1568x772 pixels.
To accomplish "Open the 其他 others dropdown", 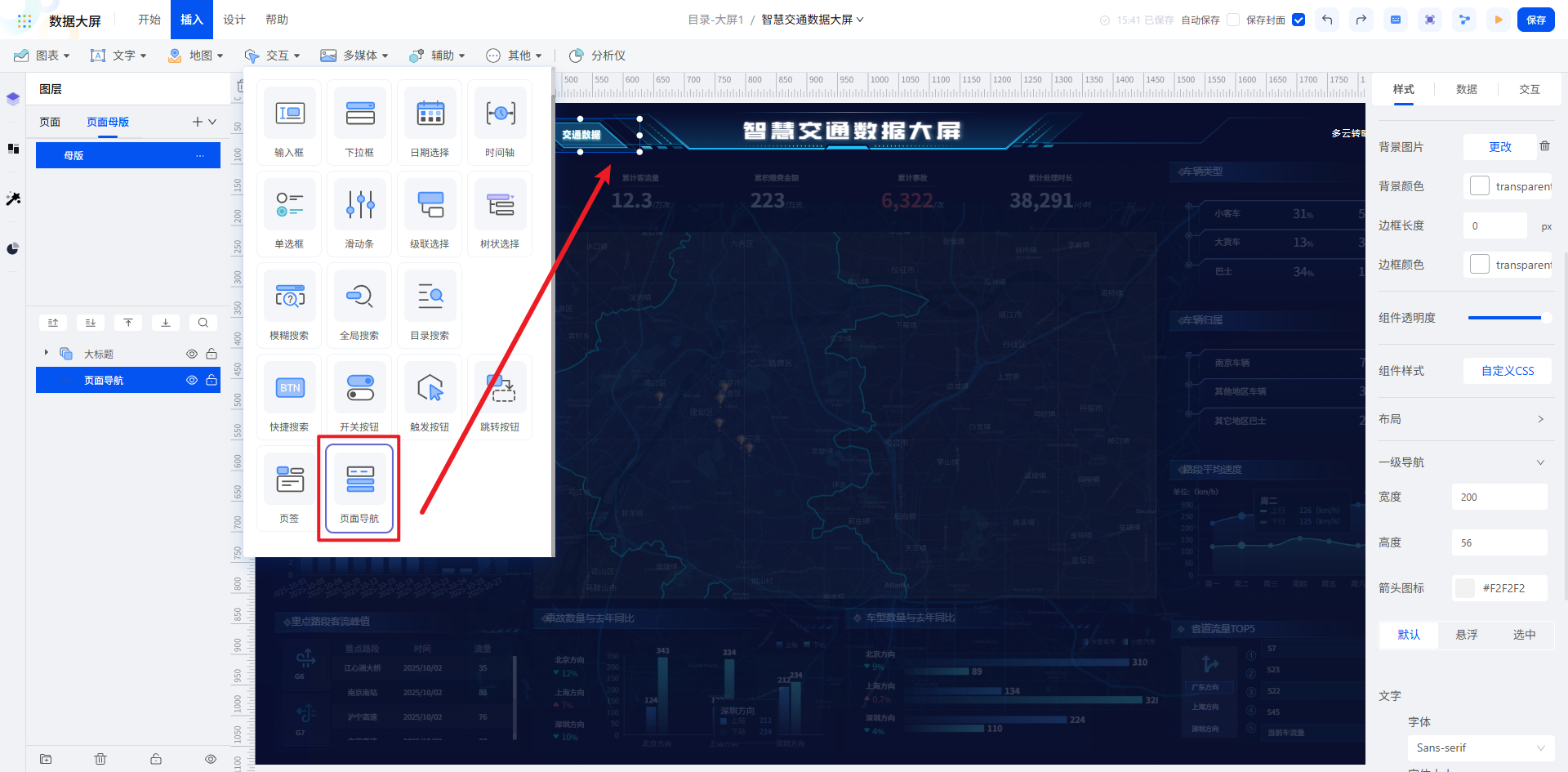I will point(514,56).
